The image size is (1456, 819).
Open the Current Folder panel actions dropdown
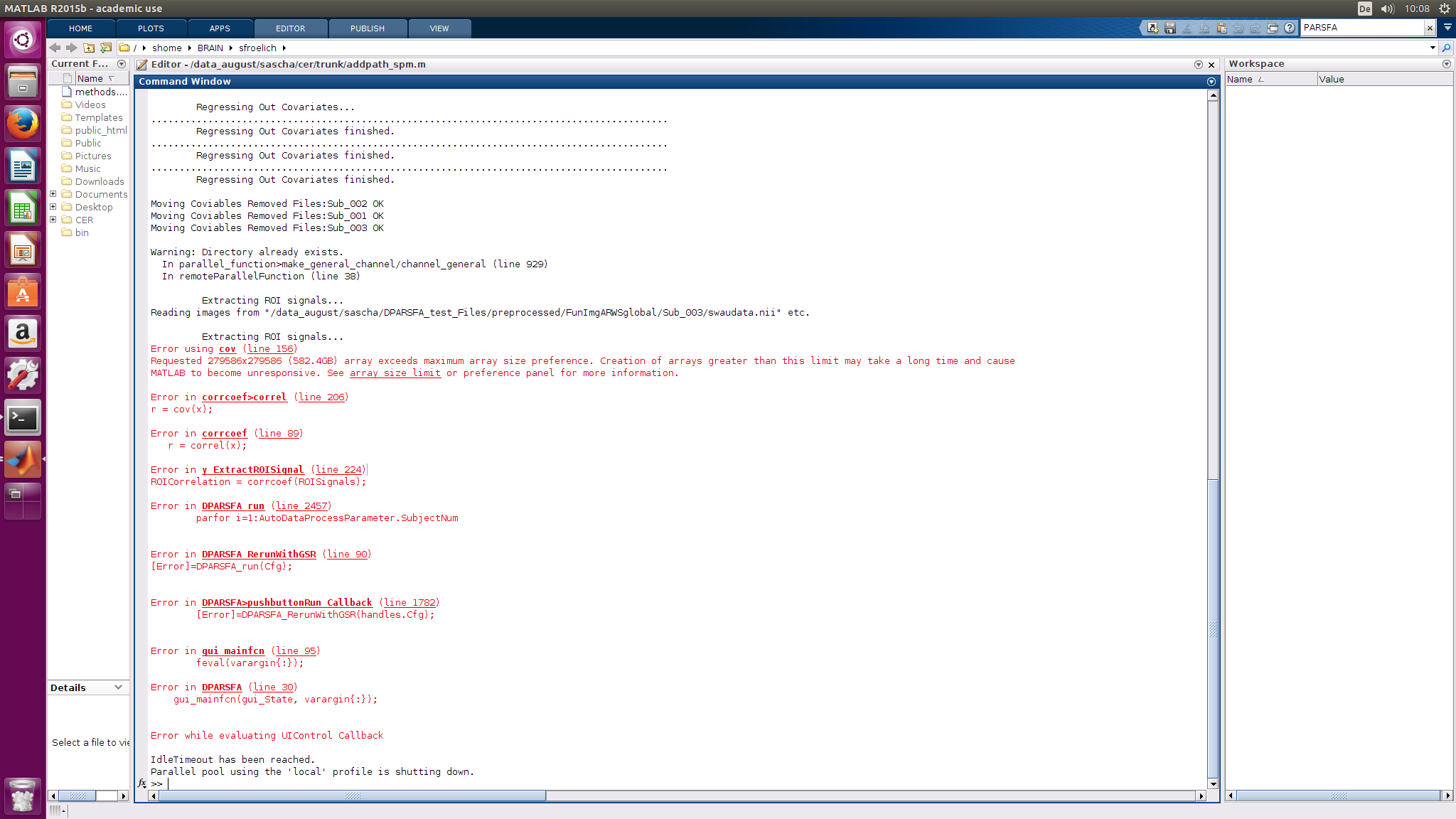[122, 64]
